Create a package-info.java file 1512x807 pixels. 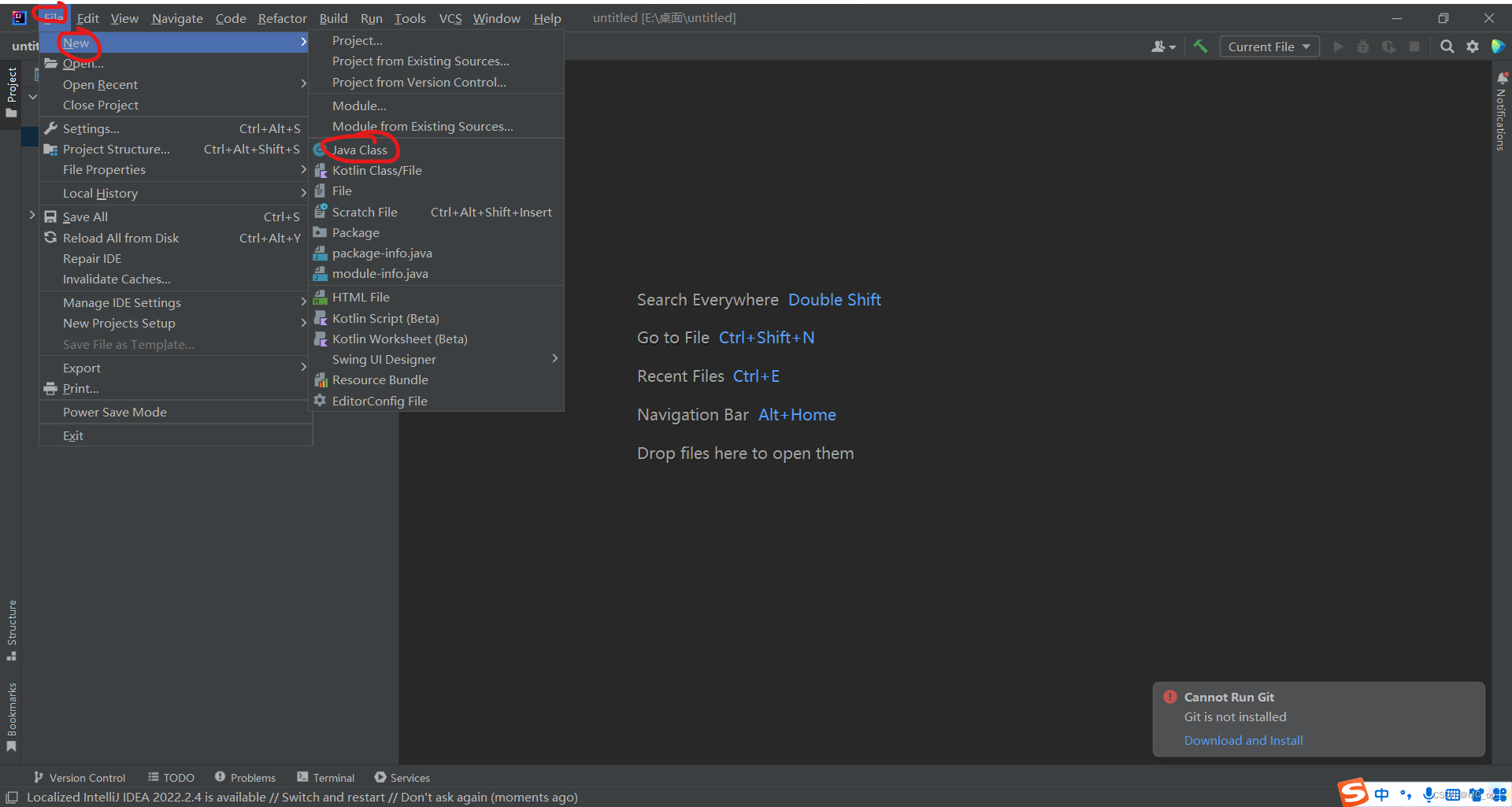pos(381,253)
